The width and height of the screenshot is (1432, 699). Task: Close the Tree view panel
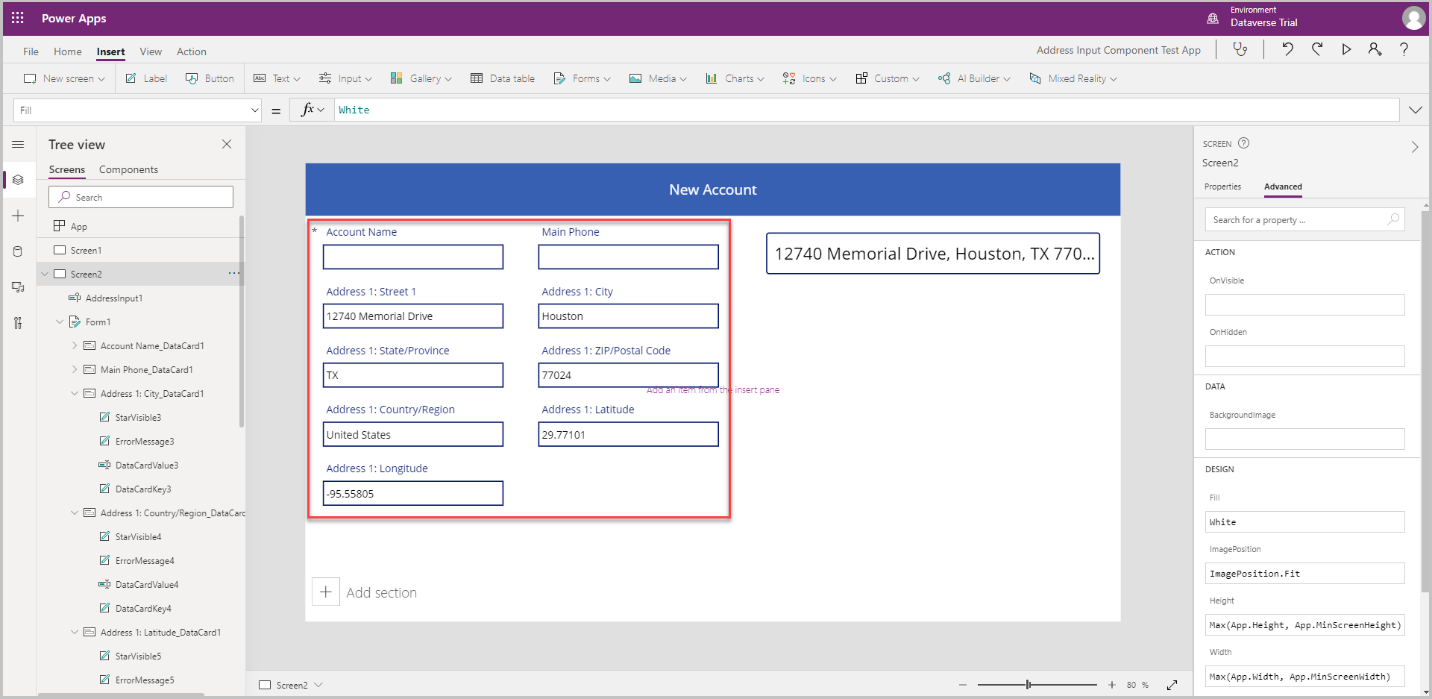(226, 144)
